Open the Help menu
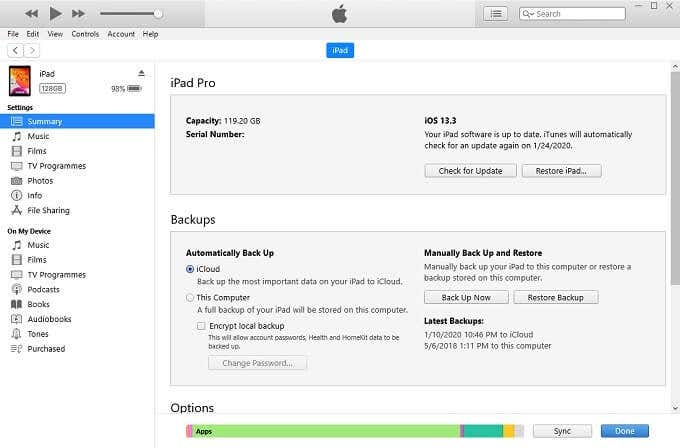 150,34
